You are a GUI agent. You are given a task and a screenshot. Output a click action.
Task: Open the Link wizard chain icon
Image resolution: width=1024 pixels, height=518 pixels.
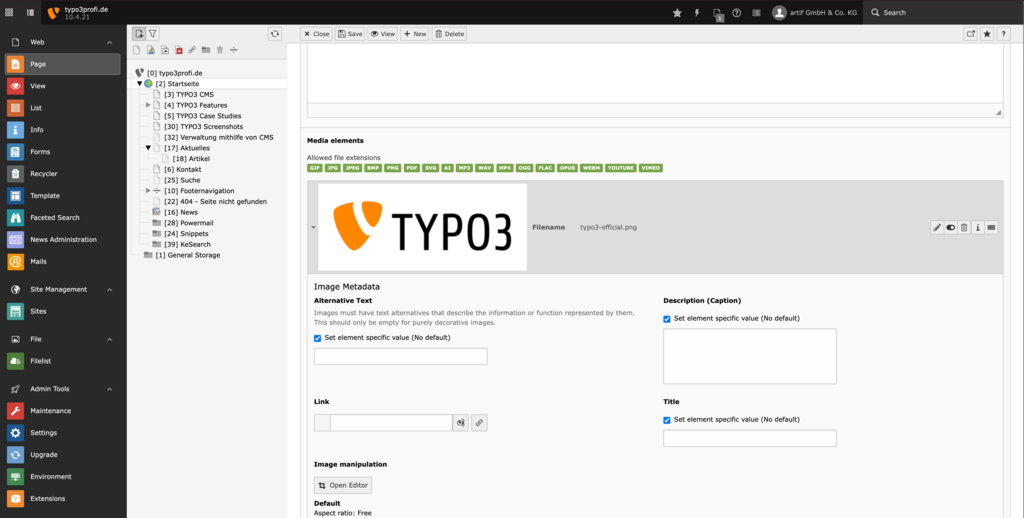pyautogui.click(x=479, y=423)
